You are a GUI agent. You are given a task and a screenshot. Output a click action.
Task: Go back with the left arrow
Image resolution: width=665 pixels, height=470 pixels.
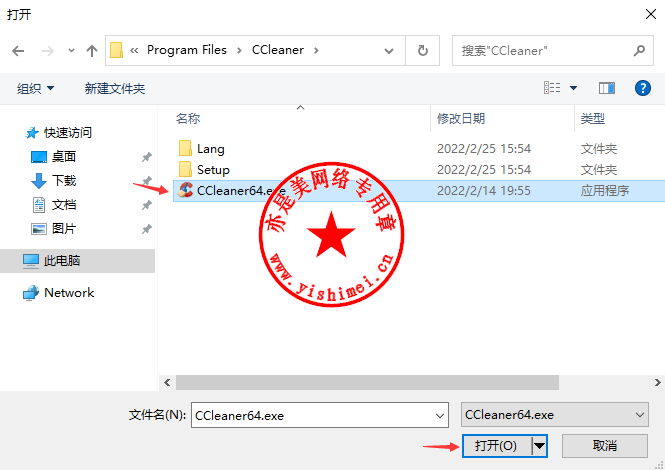click(x=18, y=51)
